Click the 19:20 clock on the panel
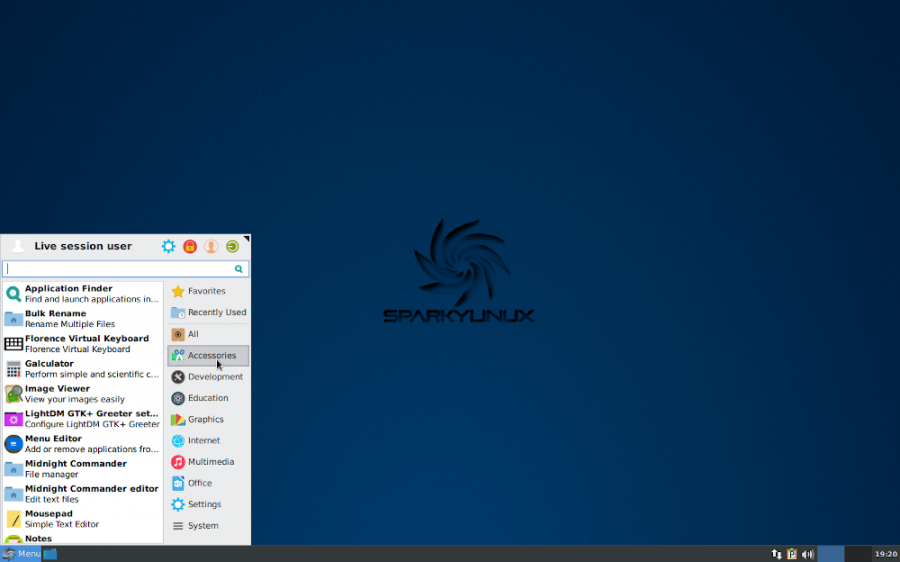900x562 pixels. pos(886,554)
